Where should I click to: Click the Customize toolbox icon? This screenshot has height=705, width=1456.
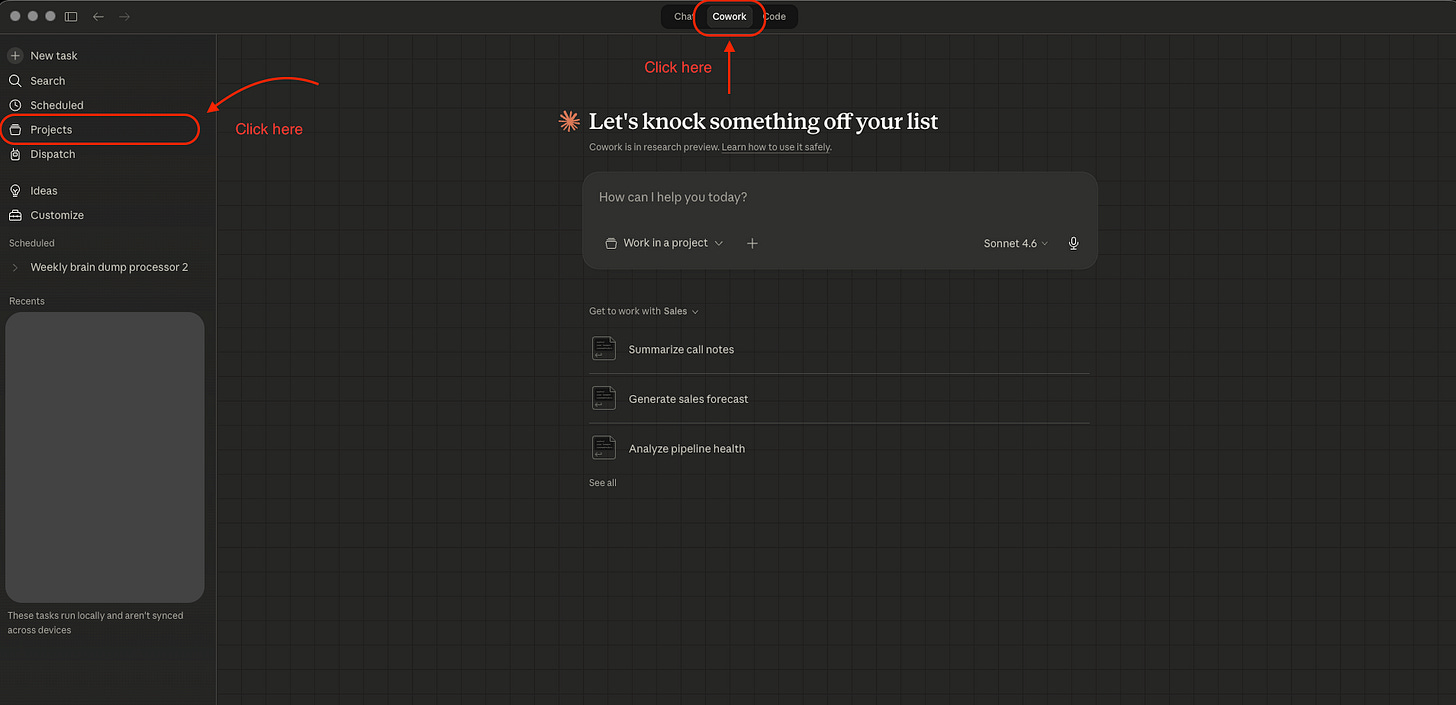pos(15,215)
